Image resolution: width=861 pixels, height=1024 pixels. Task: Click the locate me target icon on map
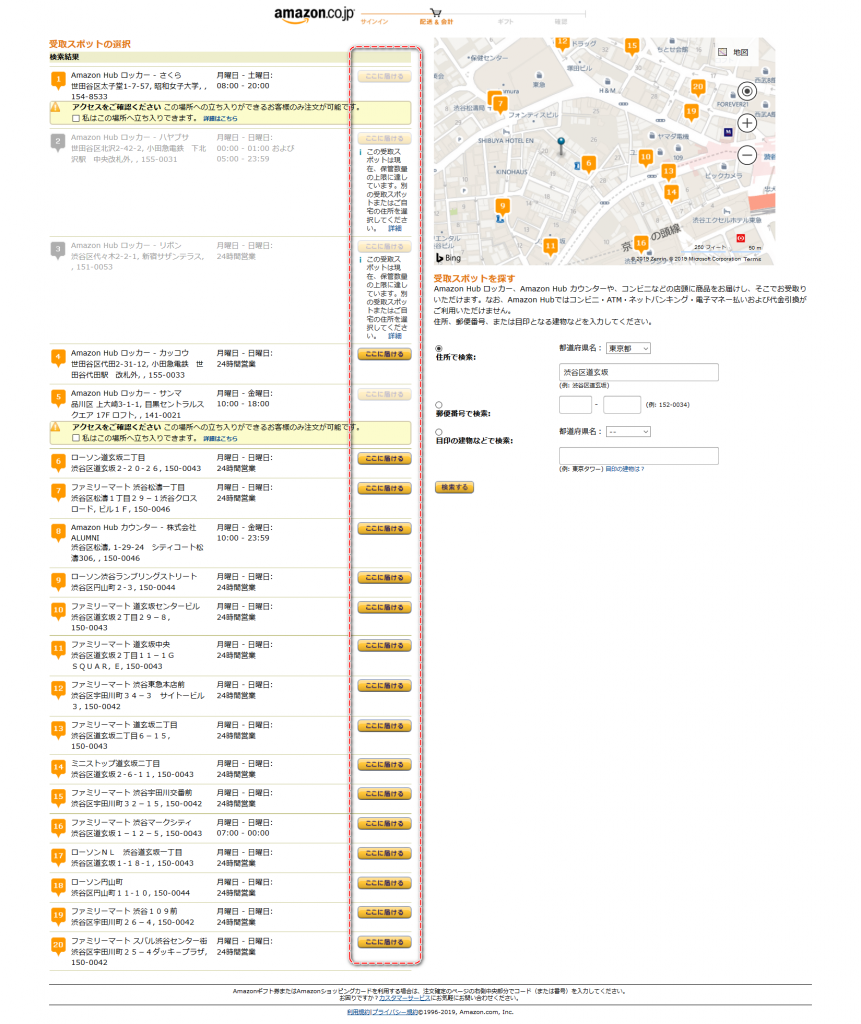(x=746, y=91)
